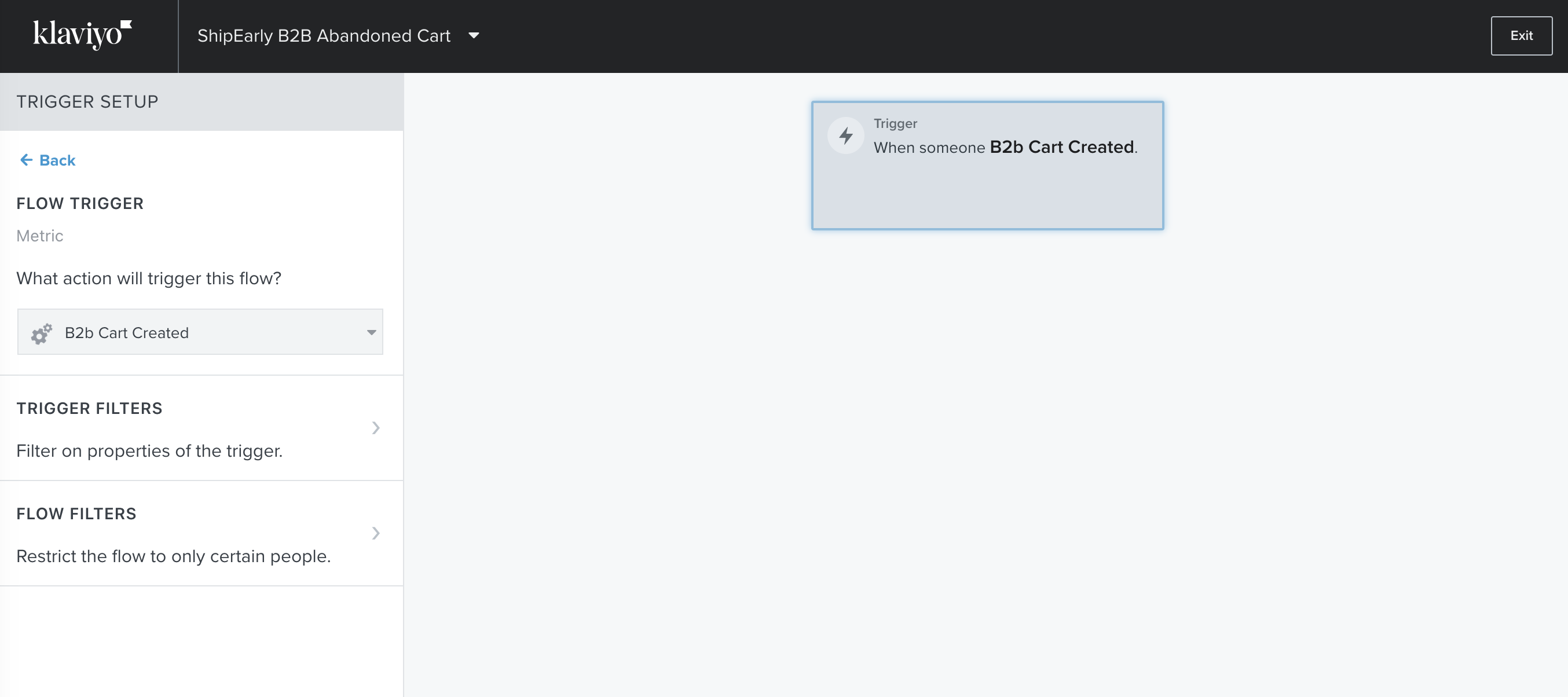Go back using the Back link

coord(57,160)
